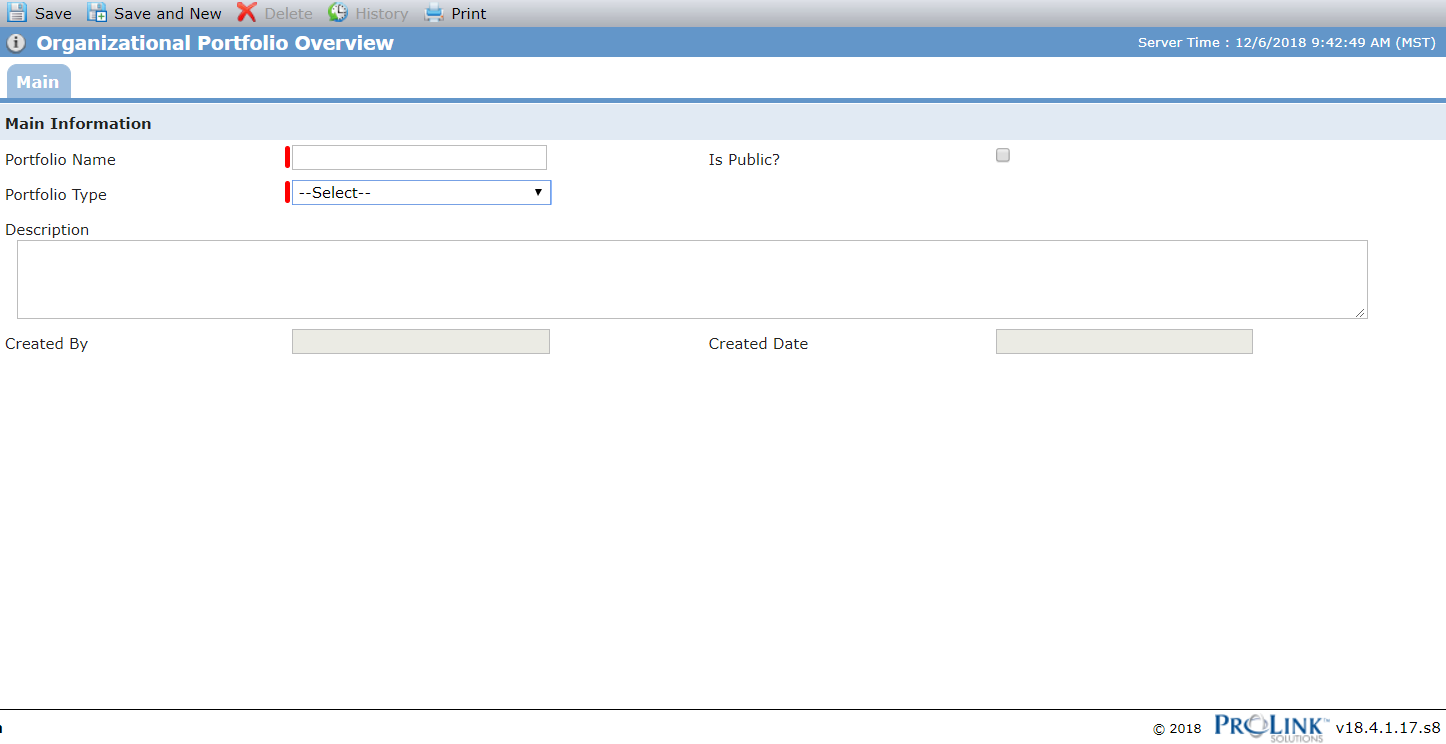Screen dimensions: 1446x744
Task: Click the Description resize handle corner
Action: pyautogui.click(x=1361, y=312)
